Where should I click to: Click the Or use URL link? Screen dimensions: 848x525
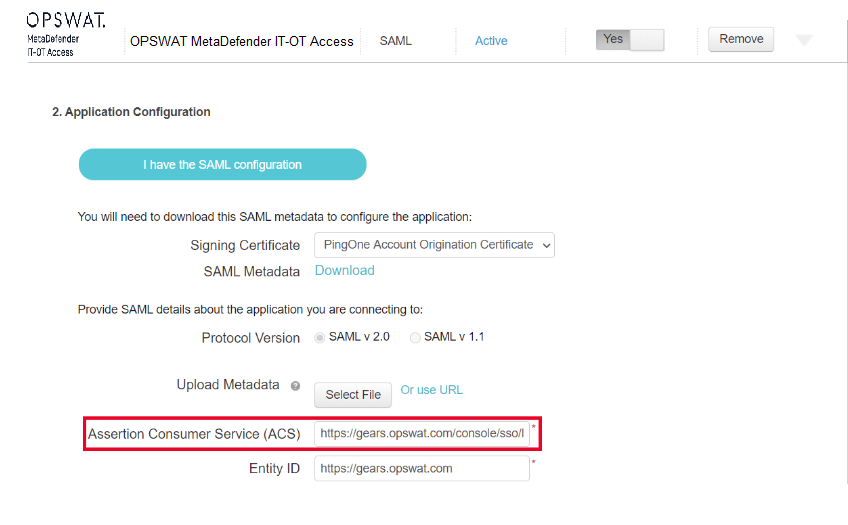432,390
